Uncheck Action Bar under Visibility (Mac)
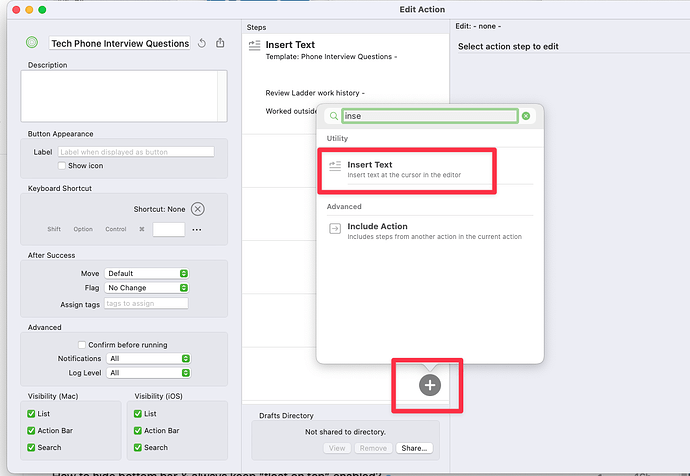The width and height of the screenshot is (690, 476). coord(31,430)
